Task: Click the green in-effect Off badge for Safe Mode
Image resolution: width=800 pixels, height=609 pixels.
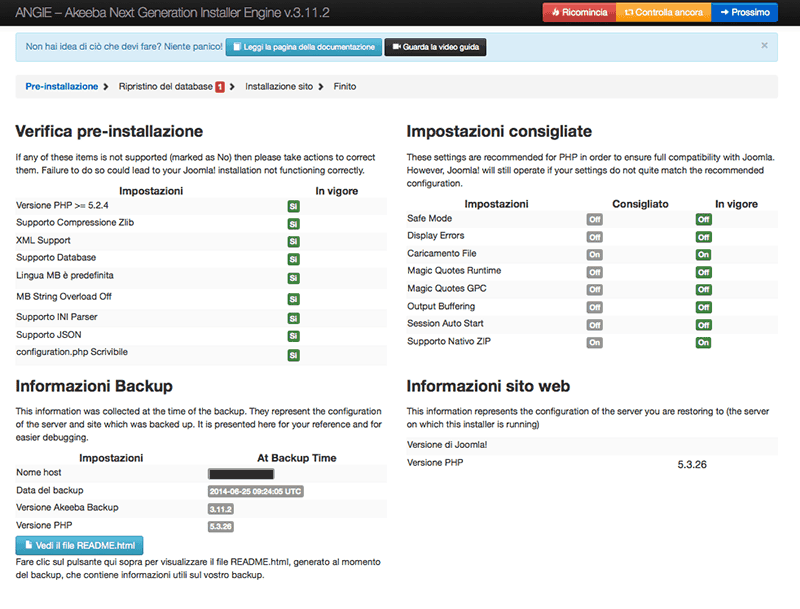Action: 704,219
